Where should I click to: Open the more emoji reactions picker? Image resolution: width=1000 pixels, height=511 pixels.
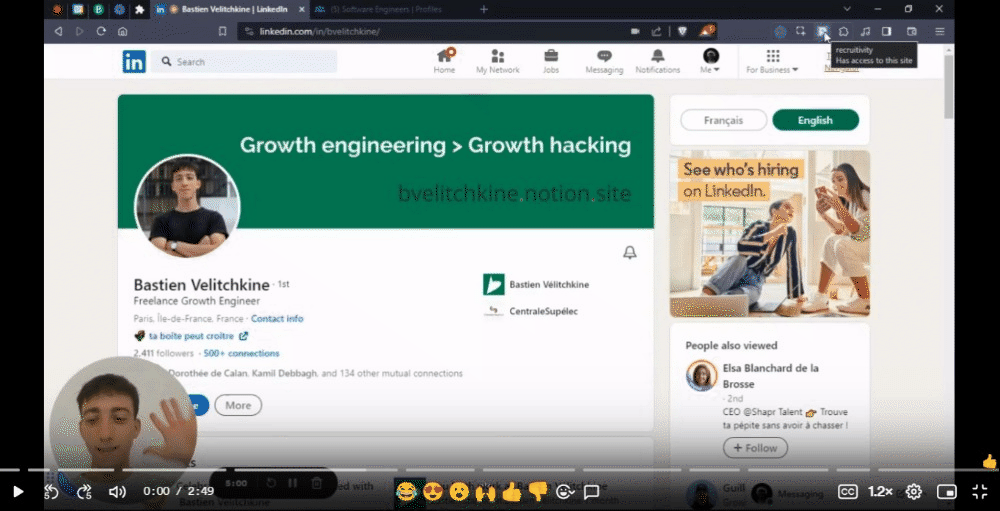[x=564, y=492]
